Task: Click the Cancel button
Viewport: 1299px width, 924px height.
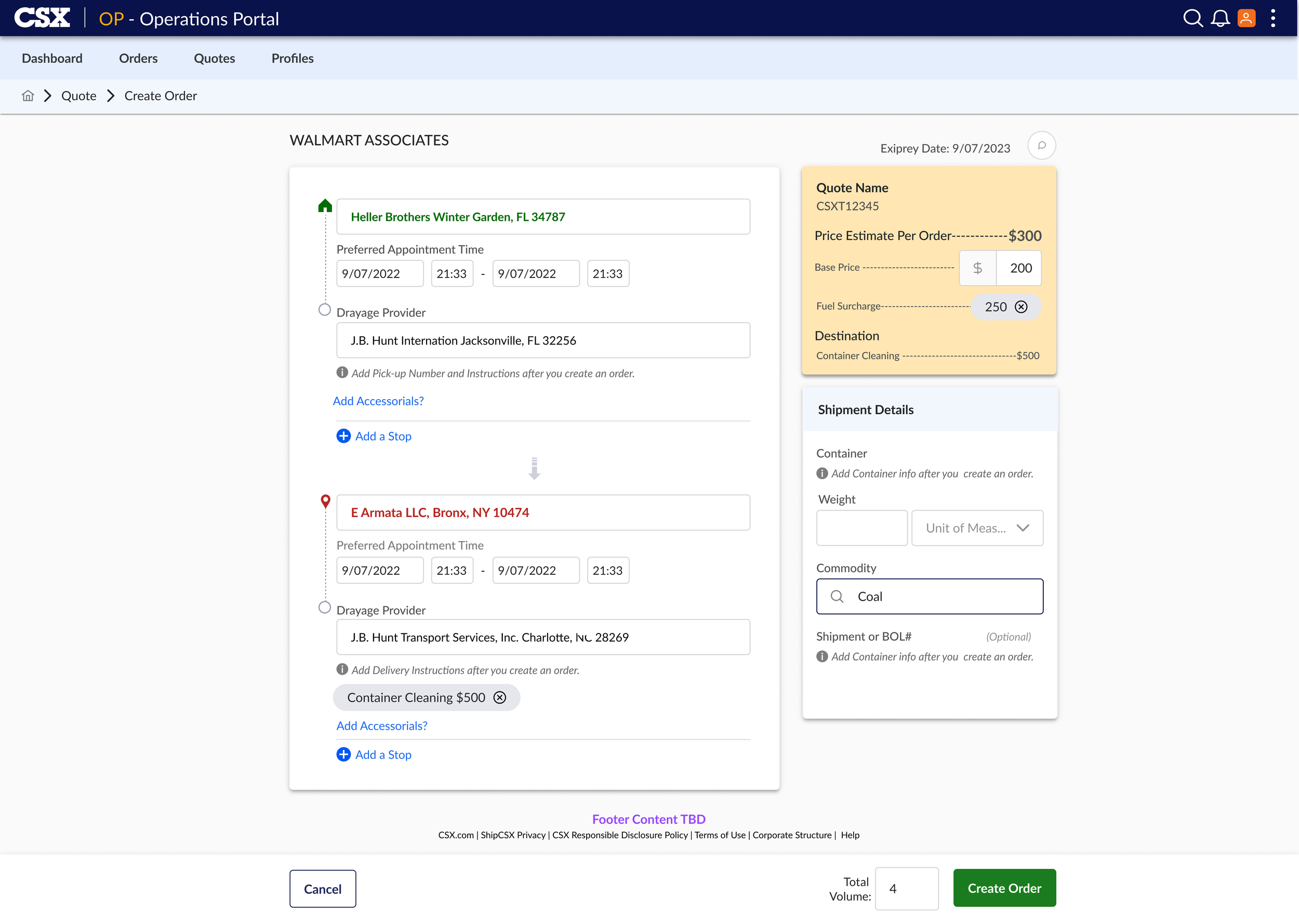Action: [323, 889]
